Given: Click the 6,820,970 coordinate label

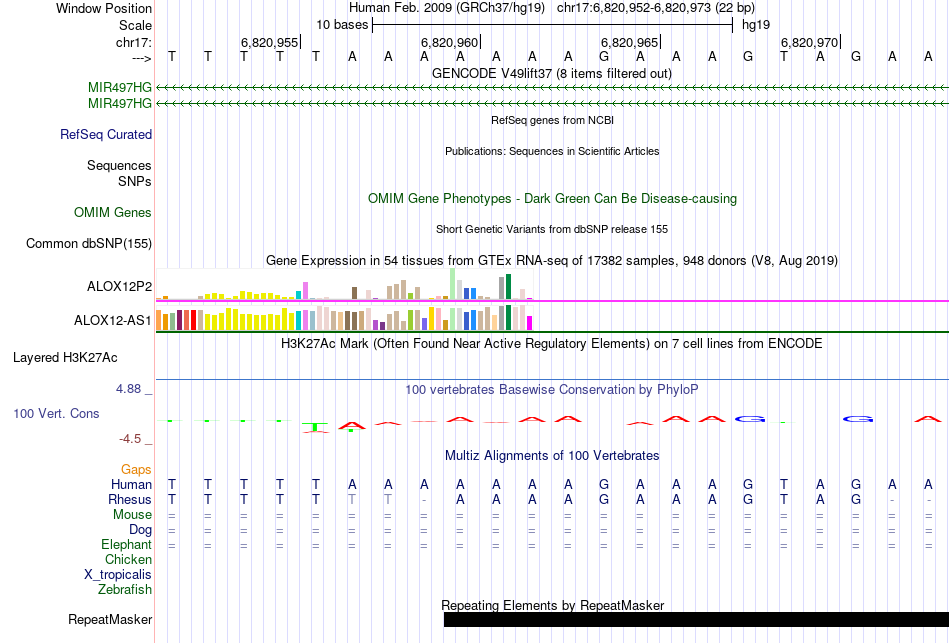Looking at the screenshot, I should (x=809, y=42).
